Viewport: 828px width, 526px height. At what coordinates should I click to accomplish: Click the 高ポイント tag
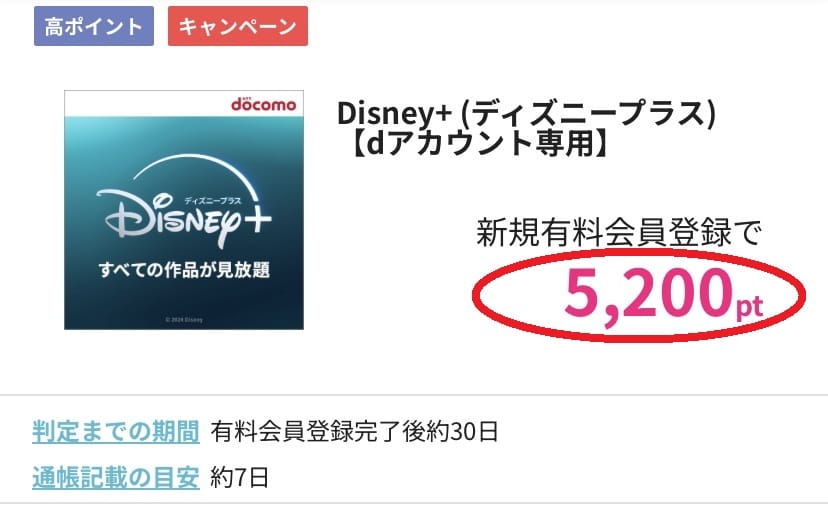(x=94, y=26)
